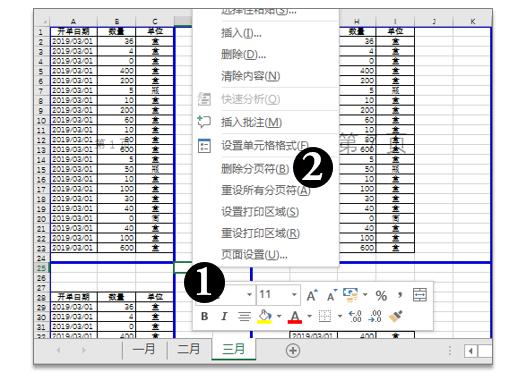Click cell H6 containing 200
528x378 pixels.
[x=357, y=80]
